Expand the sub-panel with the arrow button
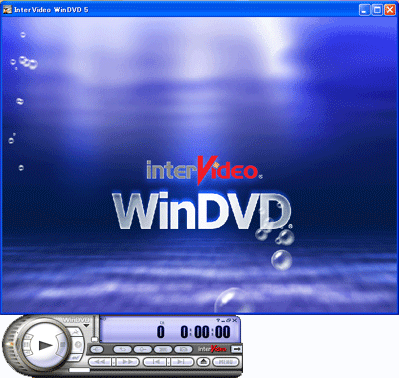The image size is (399, 378). pyautogui.click(x=237, y=349)
